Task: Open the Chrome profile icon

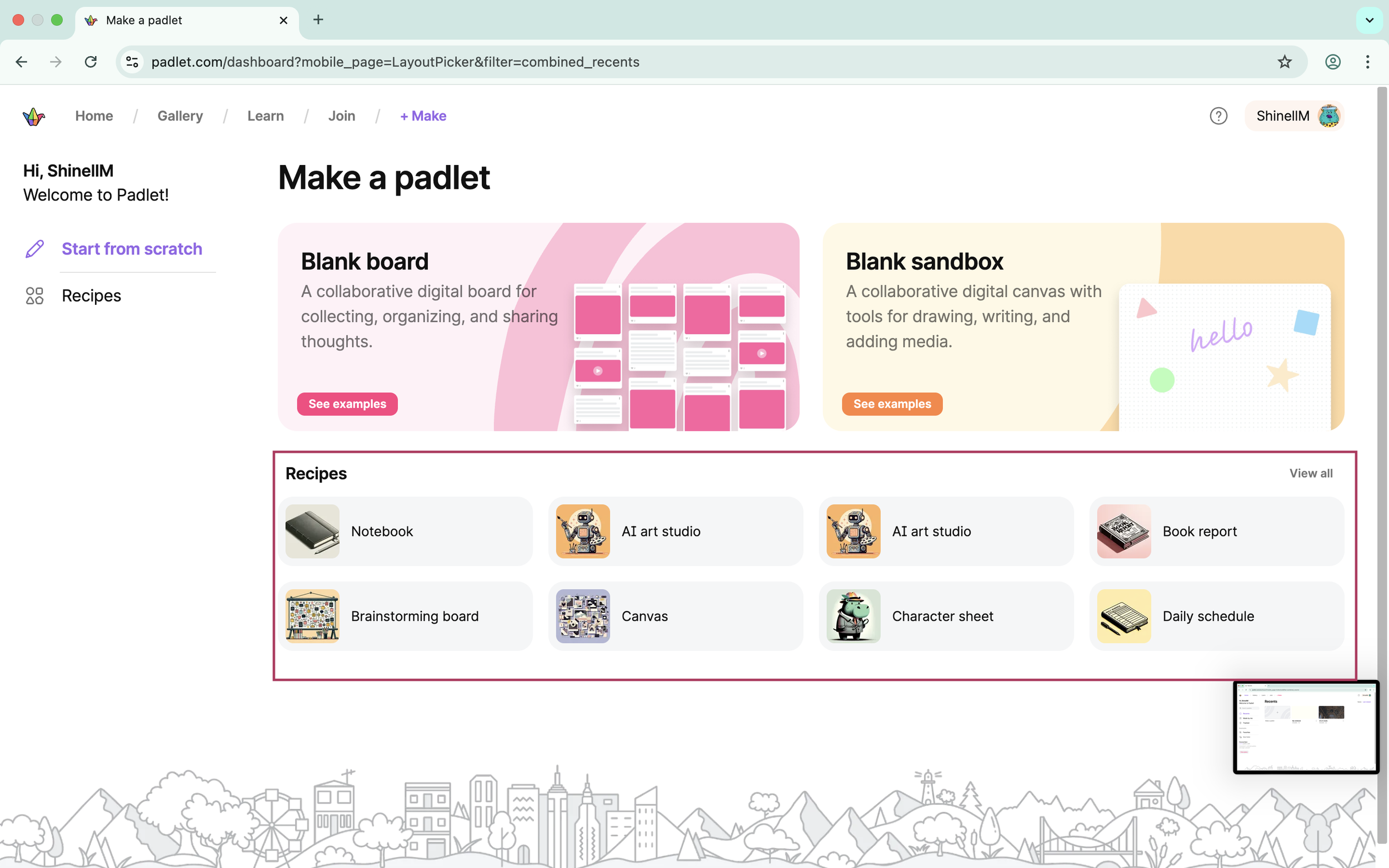Action: point(1332,62)
